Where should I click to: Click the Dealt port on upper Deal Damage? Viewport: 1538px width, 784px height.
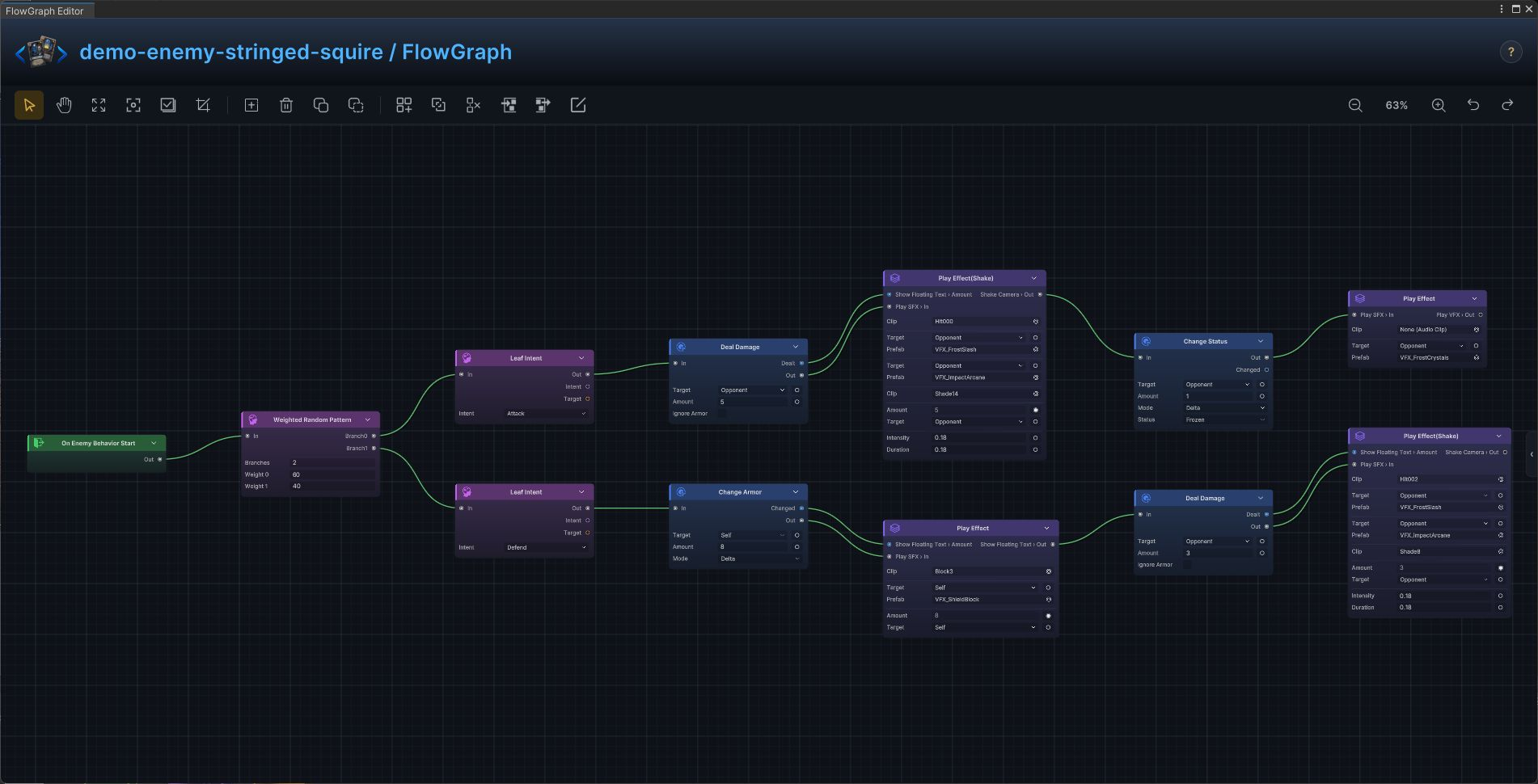pos(801,363)
